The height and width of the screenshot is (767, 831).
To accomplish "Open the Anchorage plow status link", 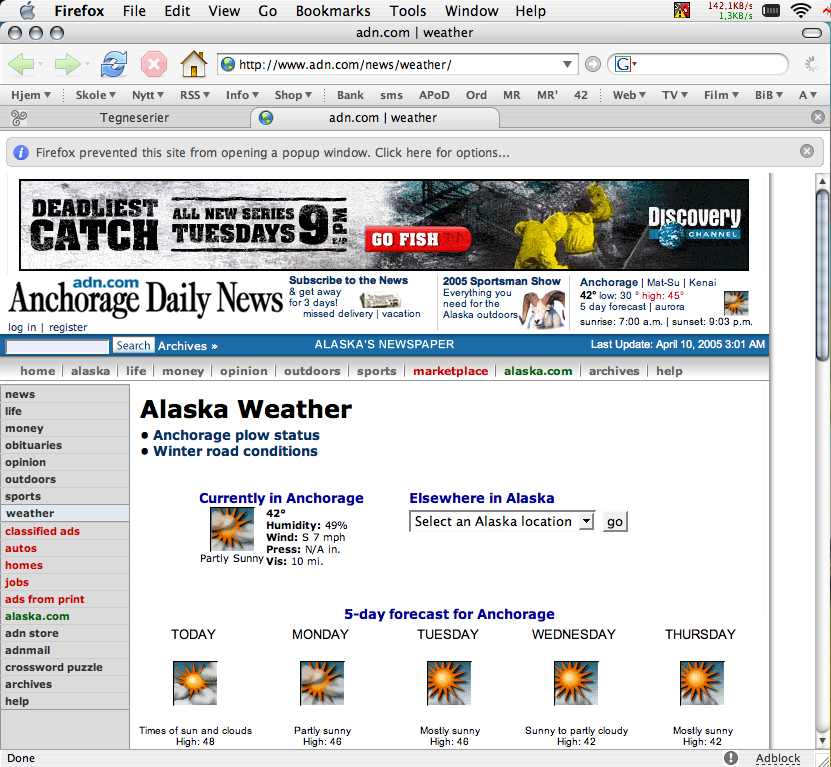I will (x=236, y=435).
